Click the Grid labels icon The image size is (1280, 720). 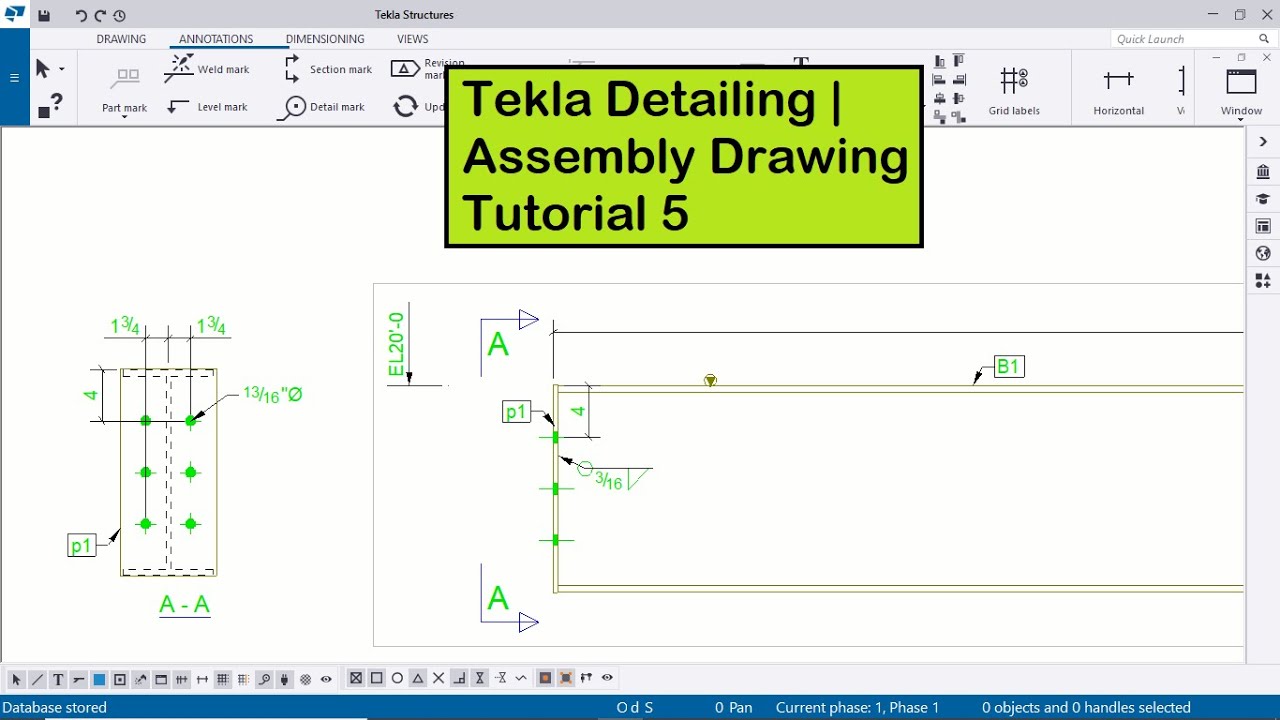1014,80
